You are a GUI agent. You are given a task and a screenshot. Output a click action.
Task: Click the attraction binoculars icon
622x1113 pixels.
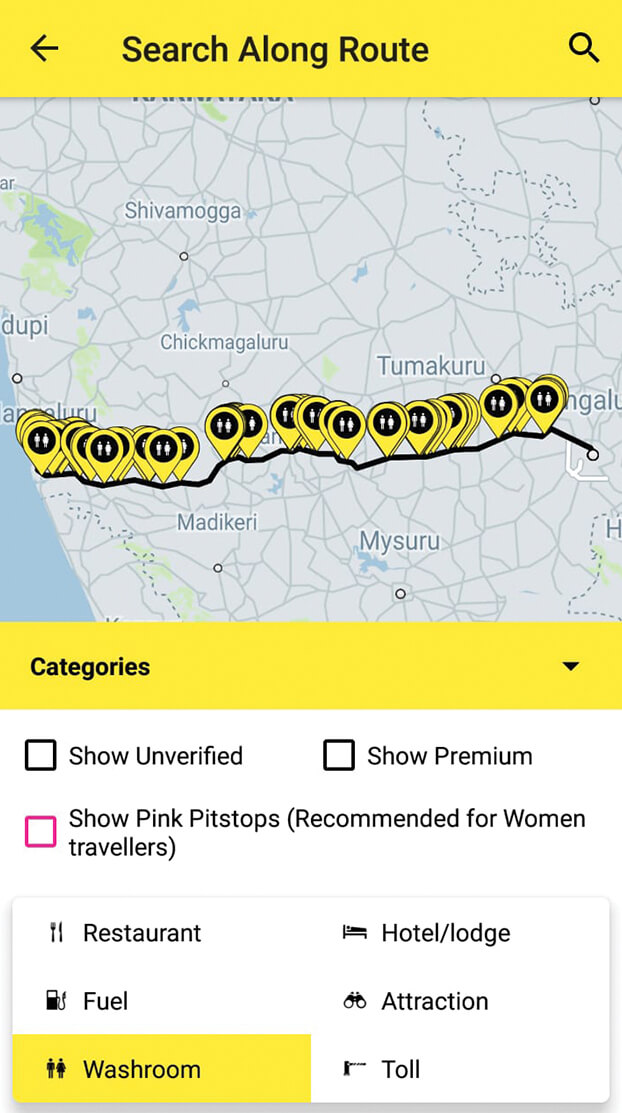(x=354, y=1001)
